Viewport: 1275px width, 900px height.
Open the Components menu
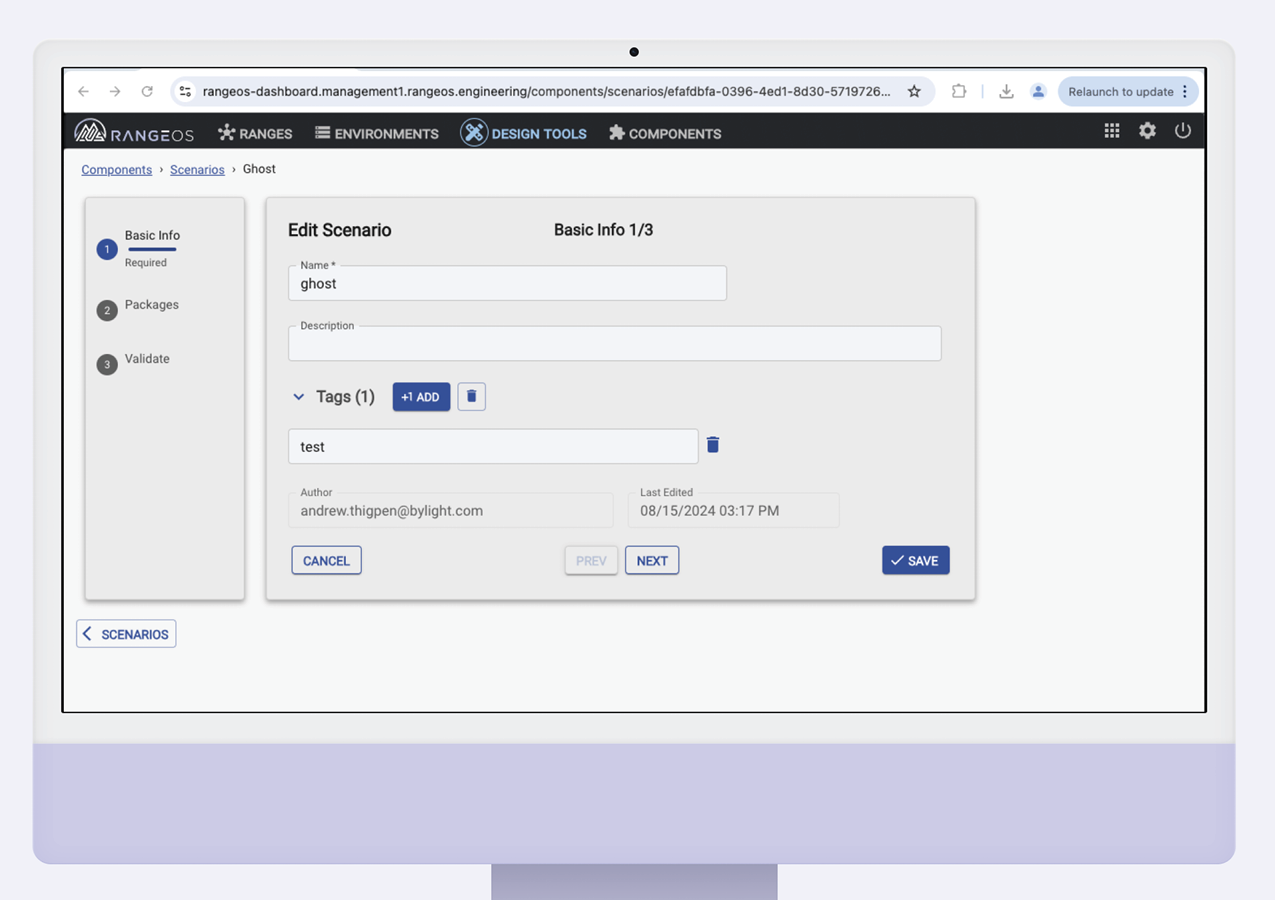(665, 133)
